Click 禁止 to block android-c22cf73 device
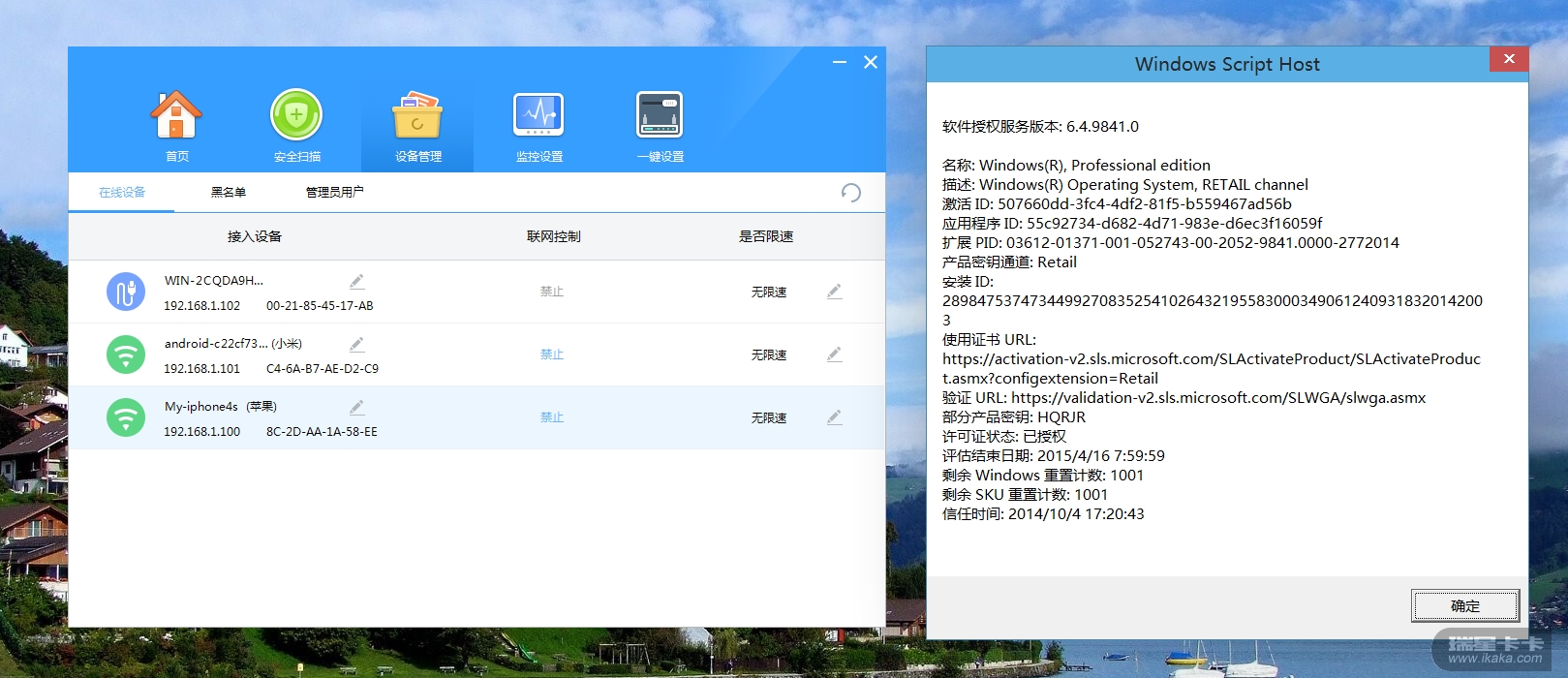Viewport: 1568px width, 678px height. point(552,354)
